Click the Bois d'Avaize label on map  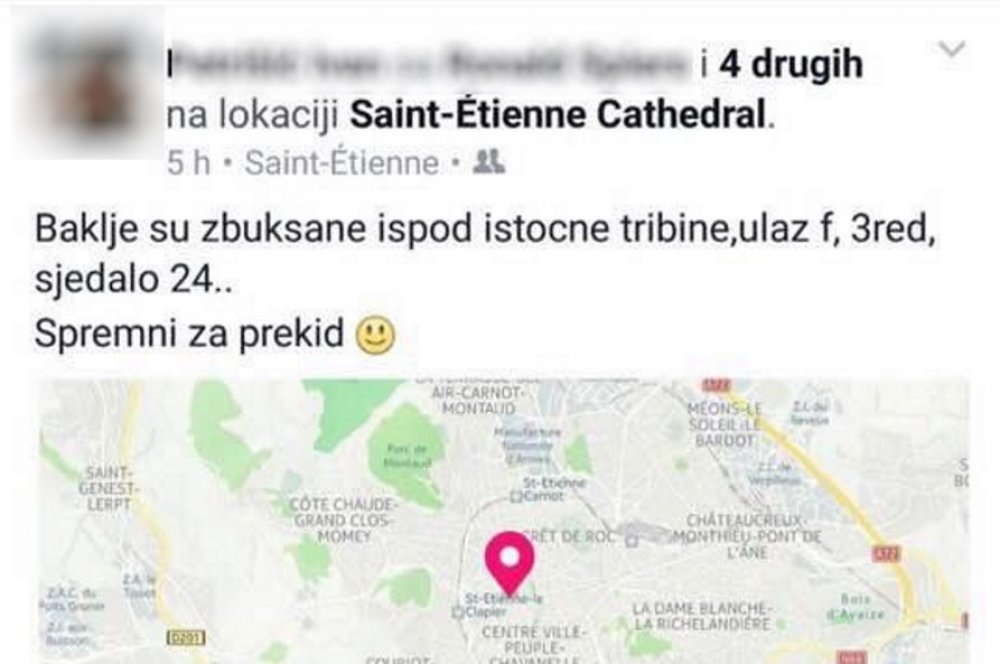[855, 607]
